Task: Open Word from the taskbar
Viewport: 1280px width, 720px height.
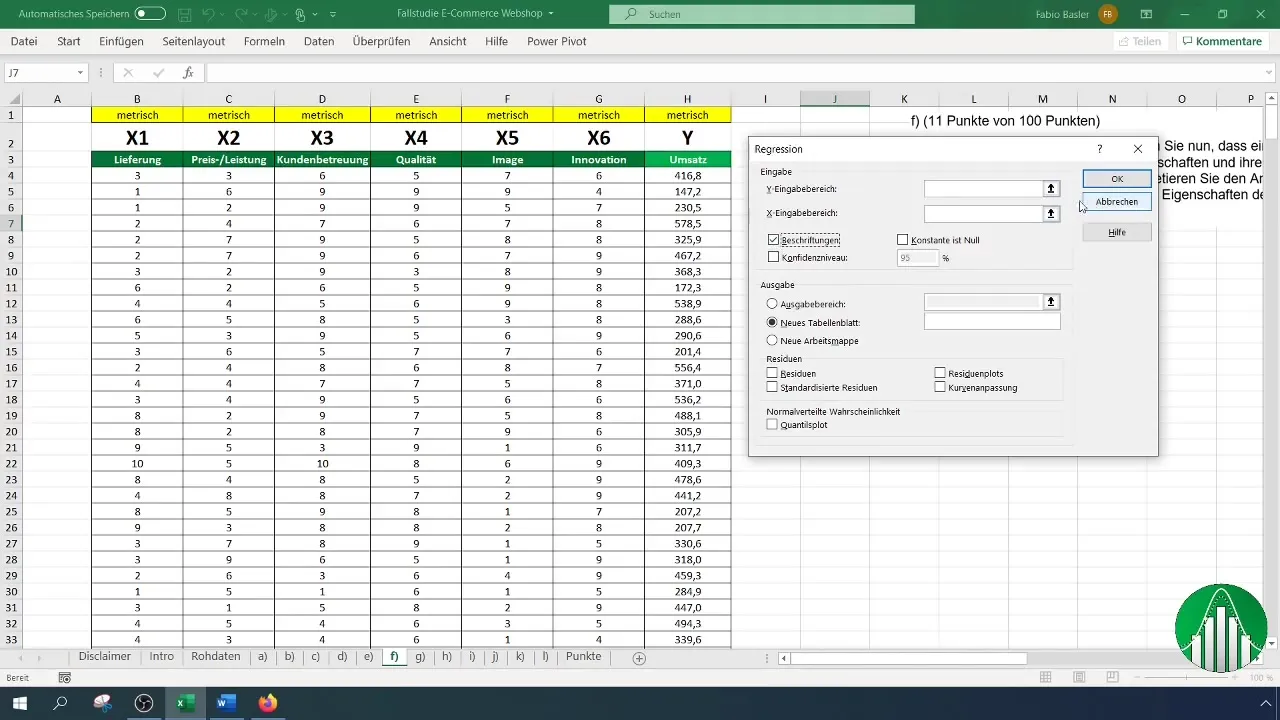Action: coord(225,703)
